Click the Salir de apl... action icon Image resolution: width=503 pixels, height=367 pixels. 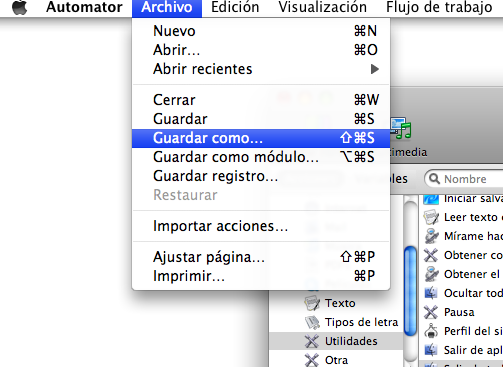pos(431,350)
